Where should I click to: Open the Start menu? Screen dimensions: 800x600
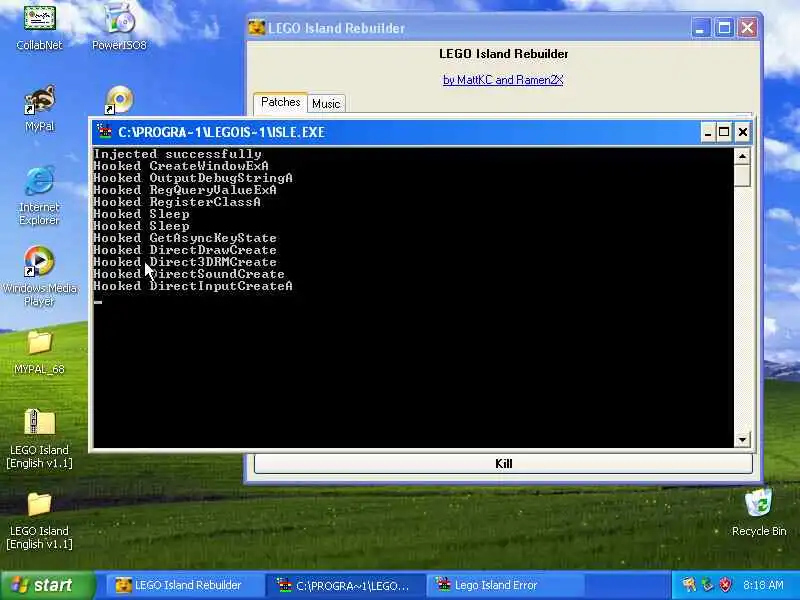[x=47, y=585]
